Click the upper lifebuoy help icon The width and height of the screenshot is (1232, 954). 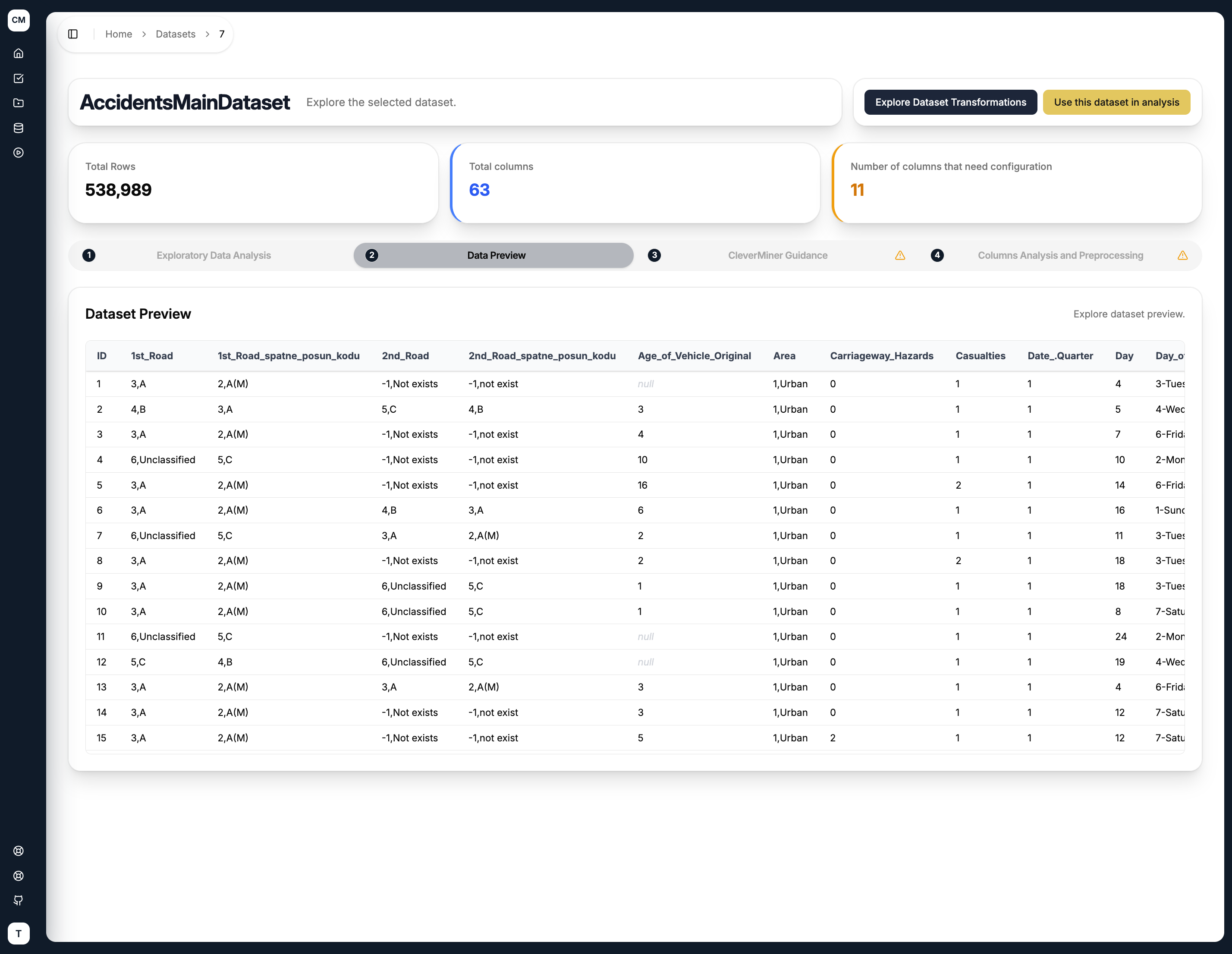[19, 851]
